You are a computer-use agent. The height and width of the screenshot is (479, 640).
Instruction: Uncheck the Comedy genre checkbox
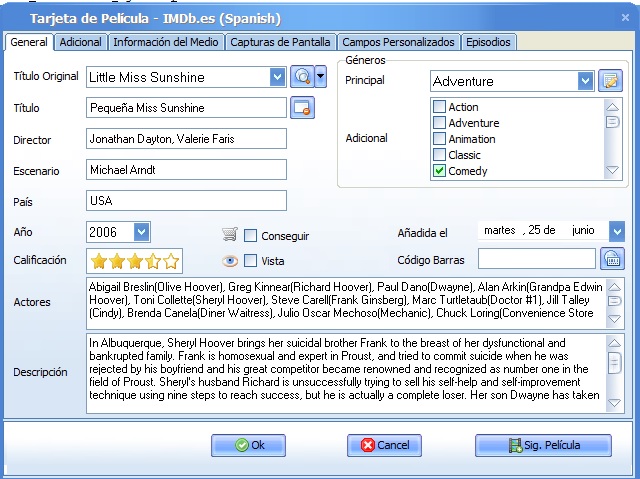[439, 171]
